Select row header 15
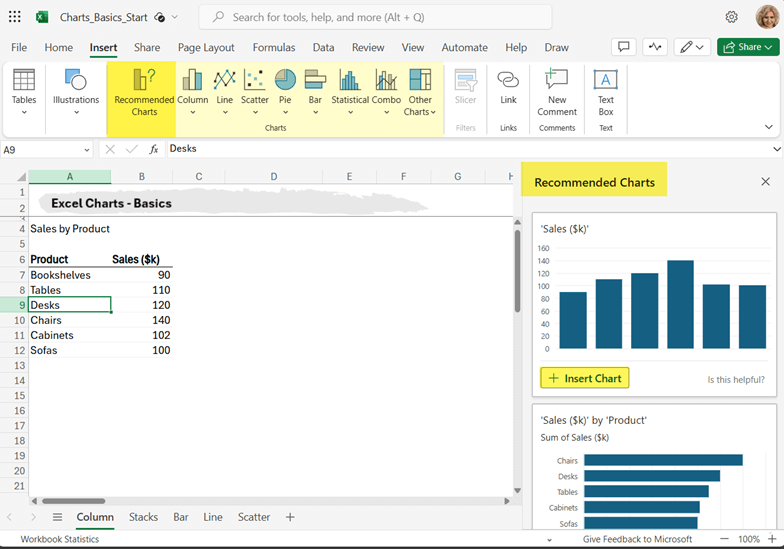 (x=14, y=396)
